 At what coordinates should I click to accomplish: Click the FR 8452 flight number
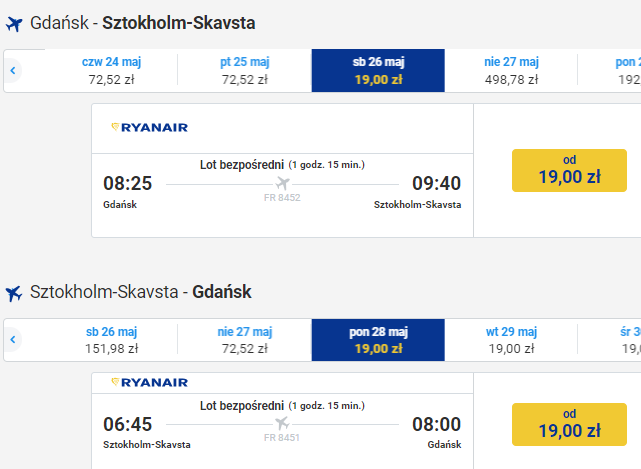(x=282, y=198)
